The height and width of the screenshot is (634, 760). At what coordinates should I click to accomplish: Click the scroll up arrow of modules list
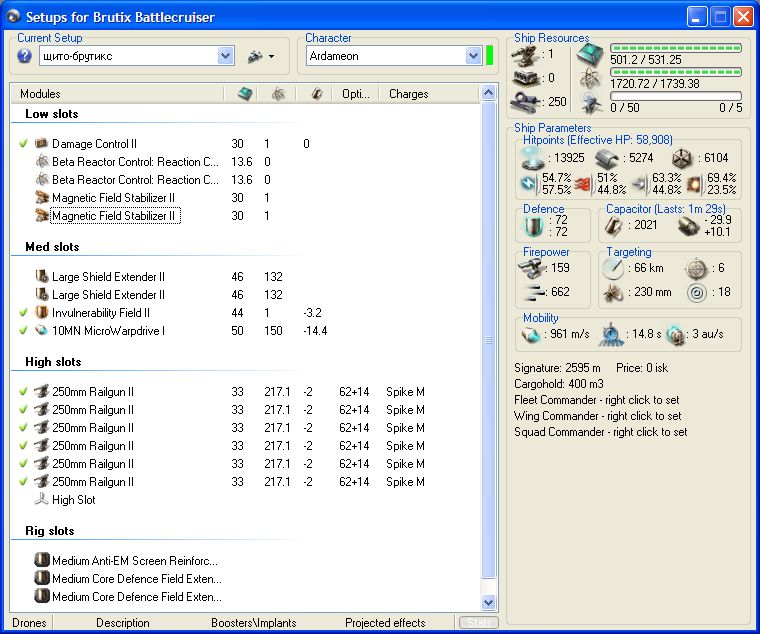(x=489, y=93)
